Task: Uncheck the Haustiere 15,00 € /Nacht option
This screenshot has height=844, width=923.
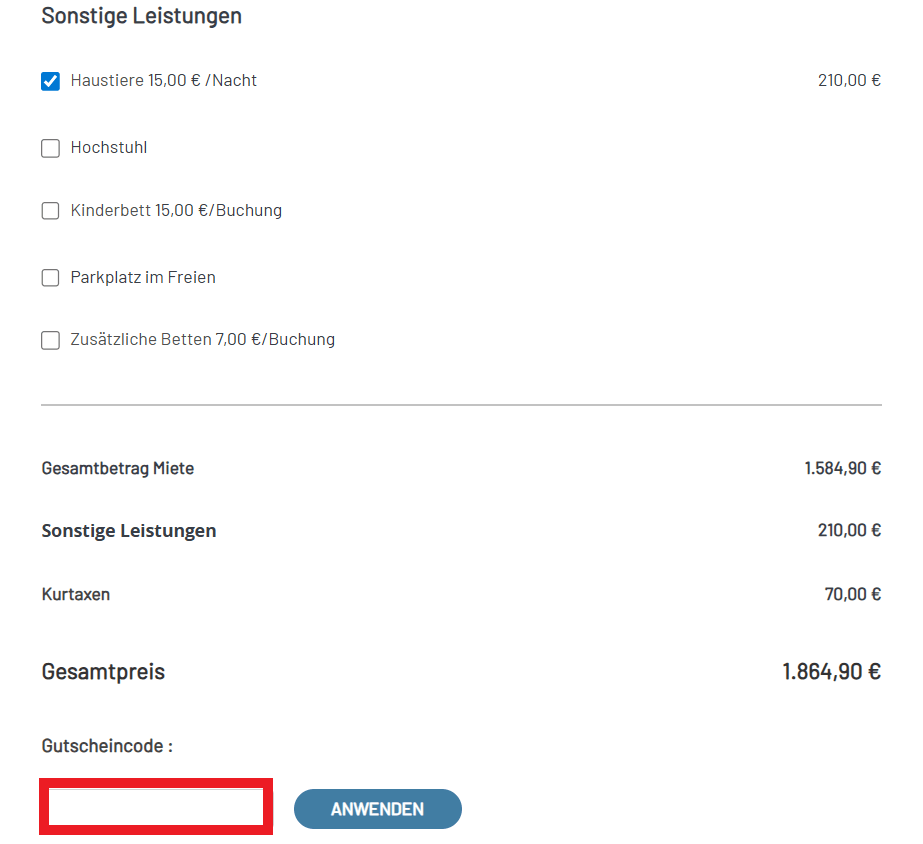Action: 50,81
